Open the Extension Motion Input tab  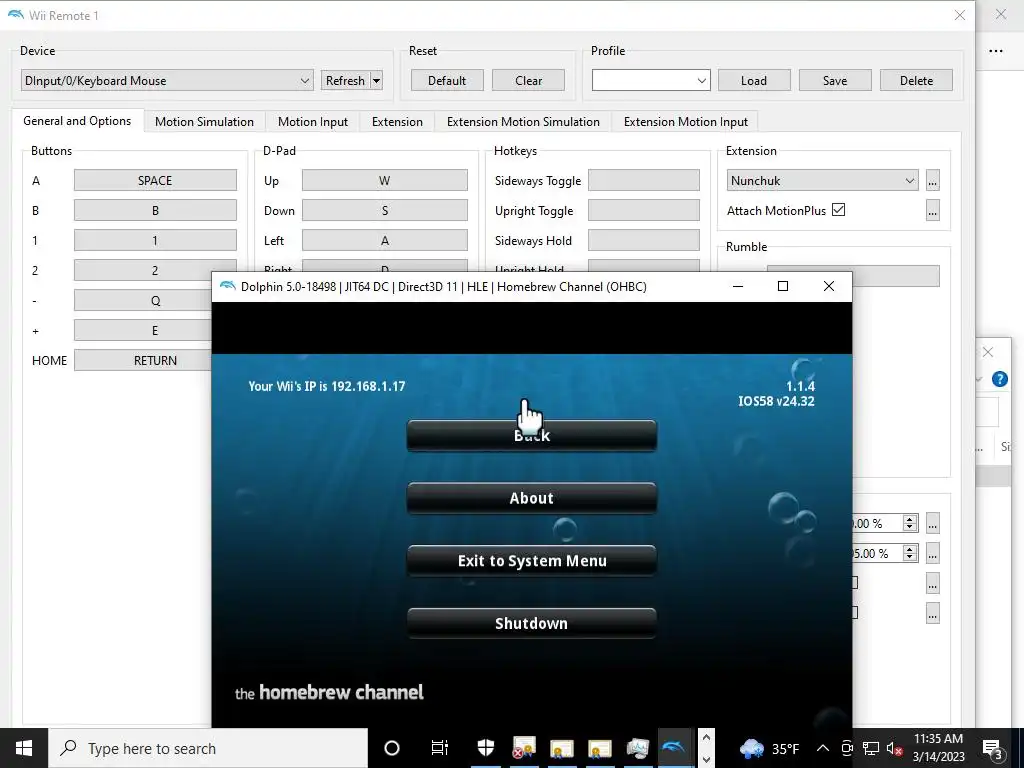point(686,121)
